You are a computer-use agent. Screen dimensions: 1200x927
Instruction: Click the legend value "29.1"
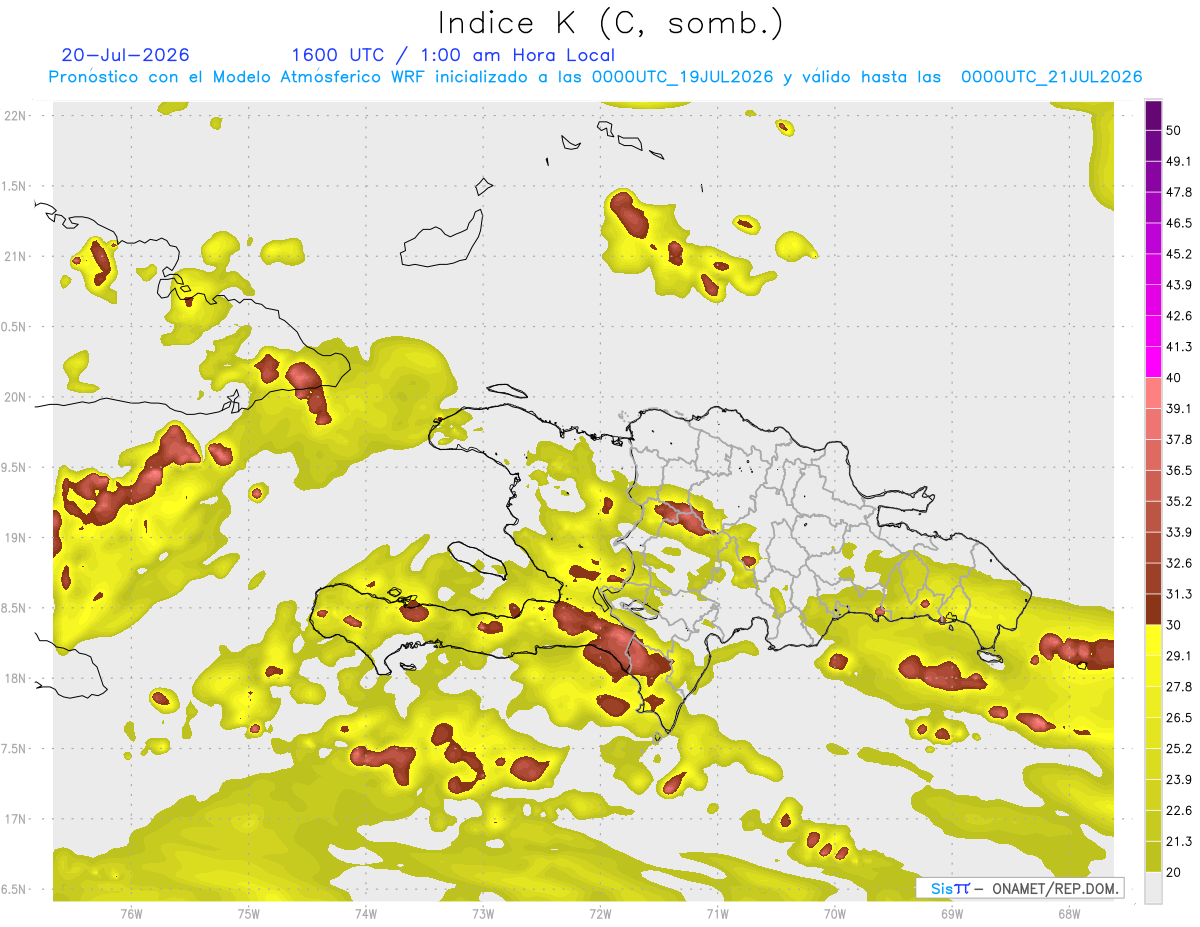click(x=1179, y=656)
